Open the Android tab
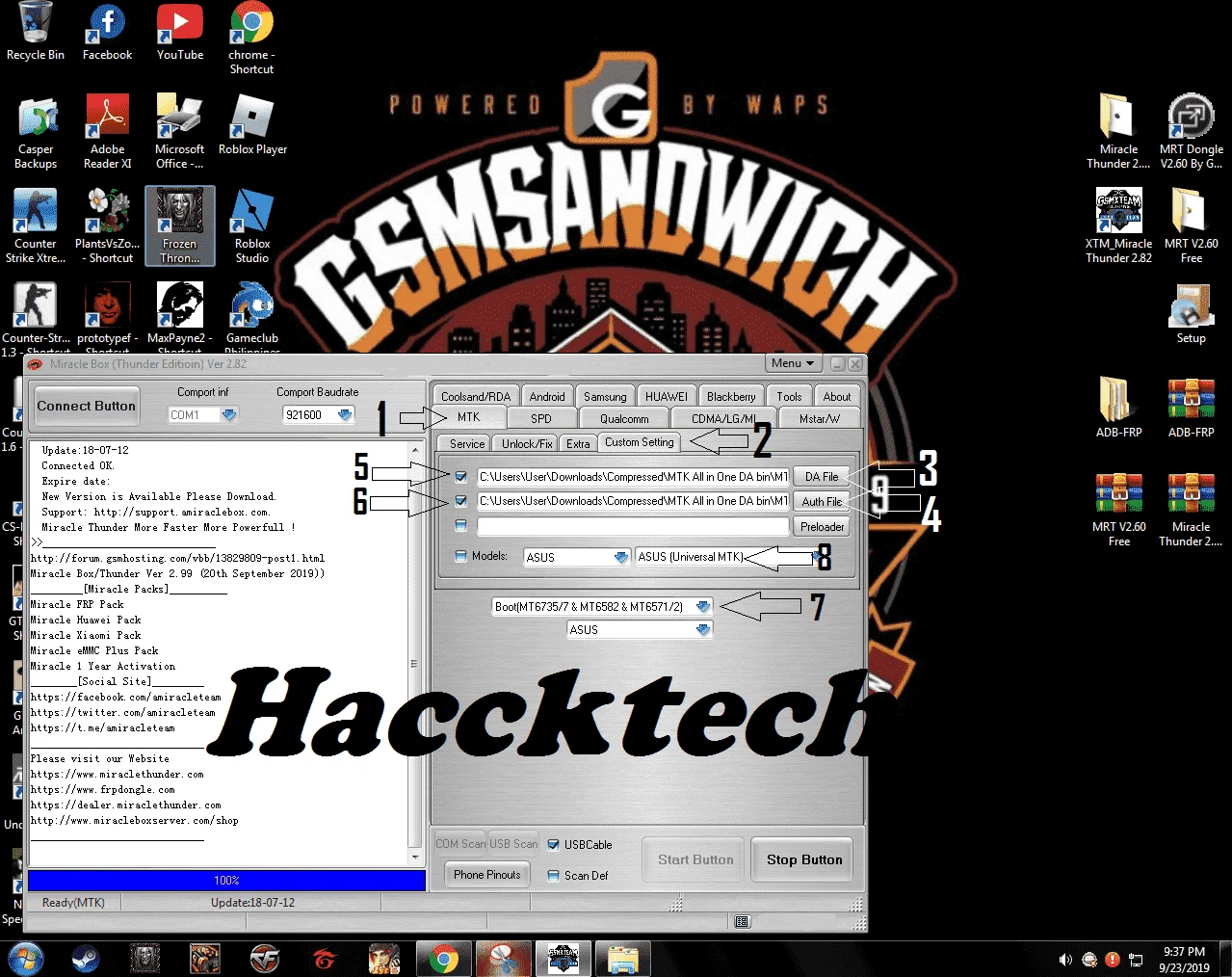This screenshot has height=977, width=1232. [547, 396]
